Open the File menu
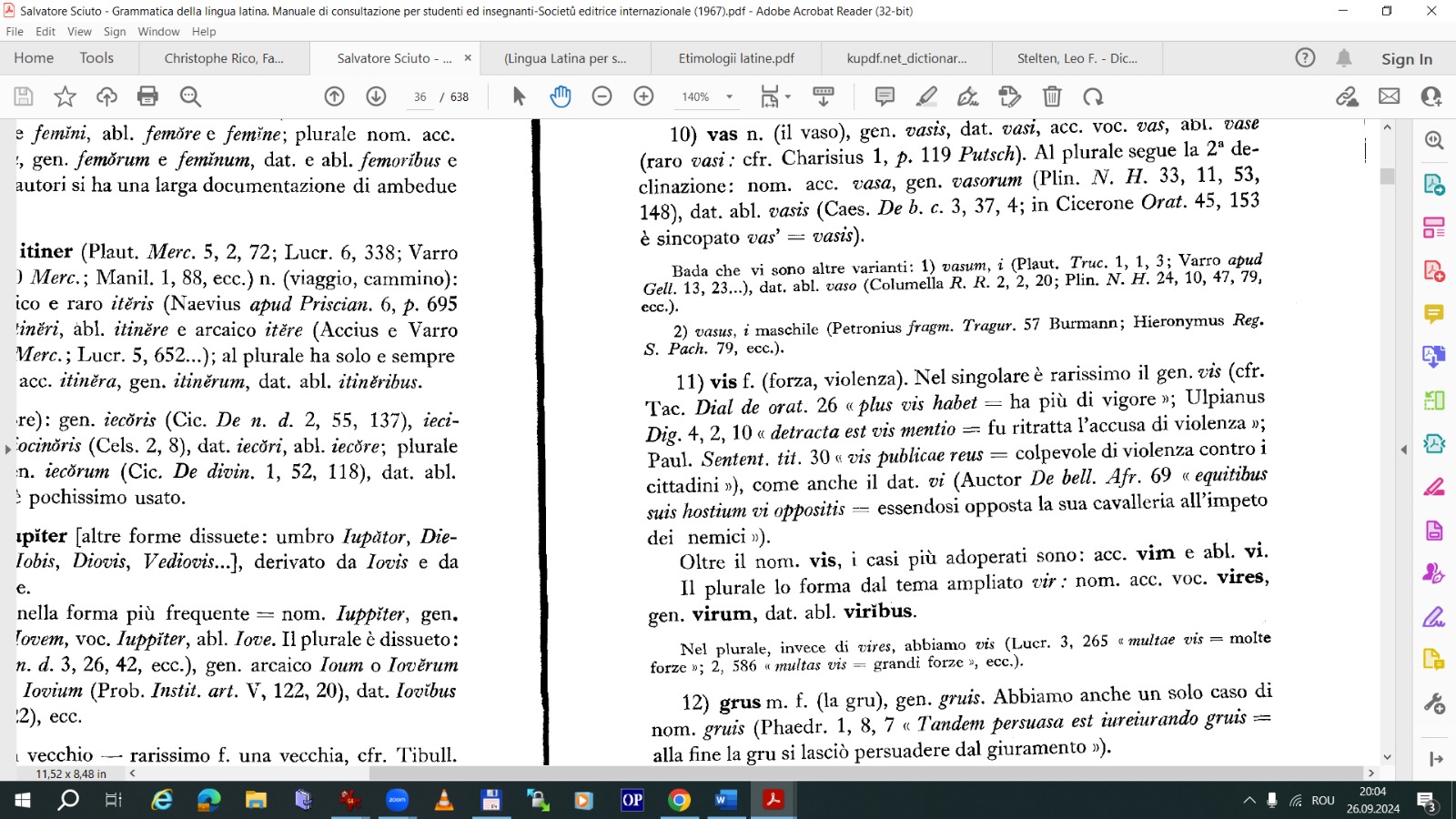Screen dimensions: 1456x819 (15, 32)
